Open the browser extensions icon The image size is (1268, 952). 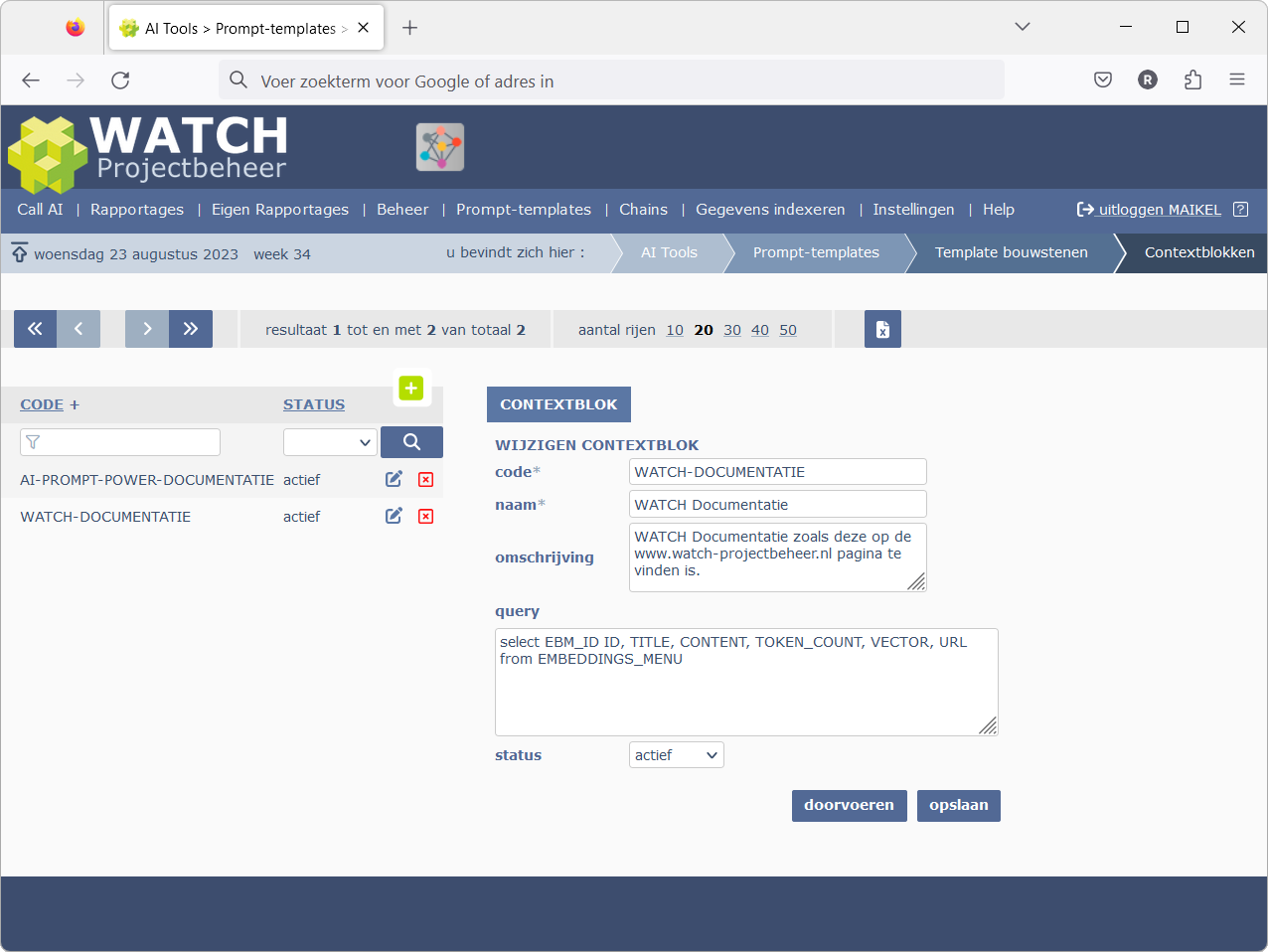(1192, 80)
